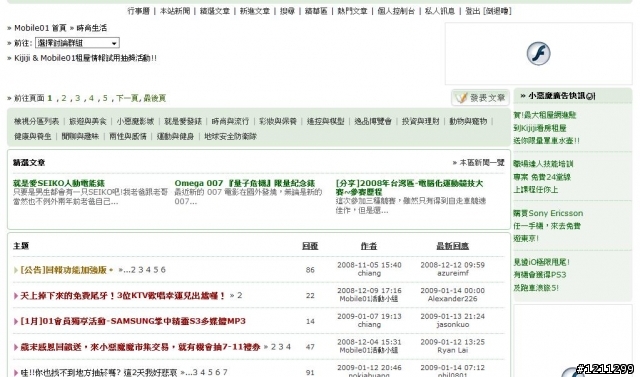This screenshot has width=640, height=377.
Task: Open 動物與寵物 category tab
Action: [468, 121]
